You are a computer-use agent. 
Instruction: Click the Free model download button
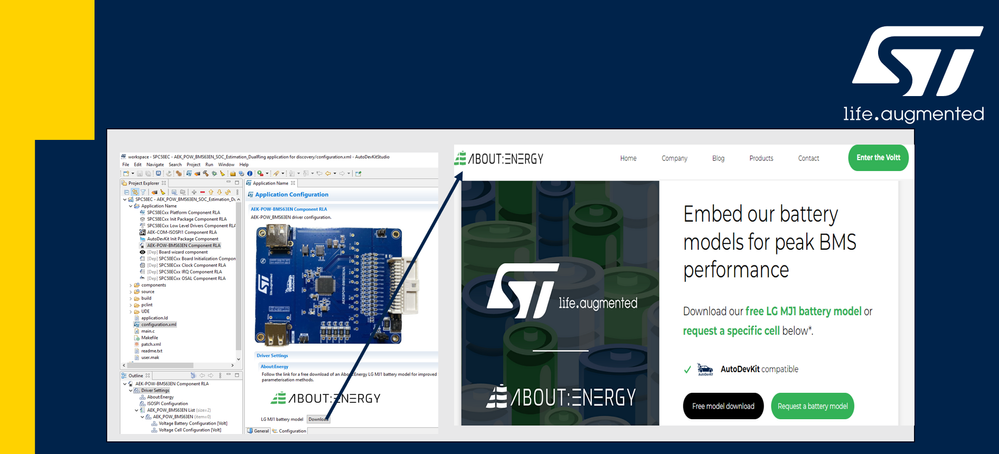(723, 406)
